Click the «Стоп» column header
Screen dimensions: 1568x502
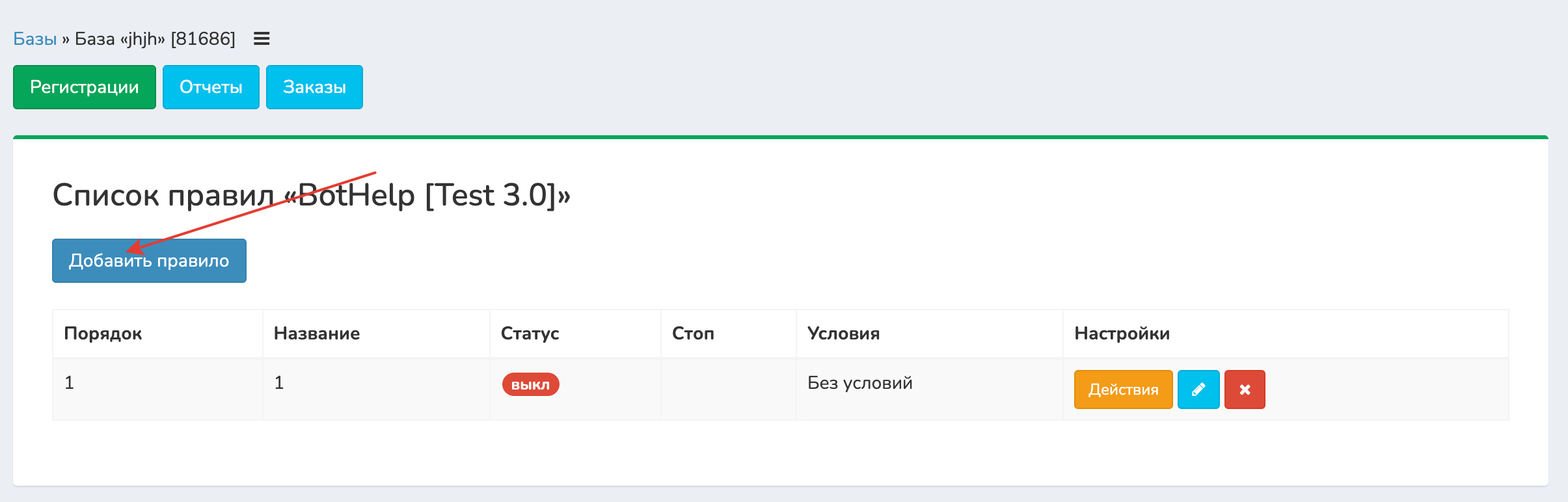(x=693, y=334)
